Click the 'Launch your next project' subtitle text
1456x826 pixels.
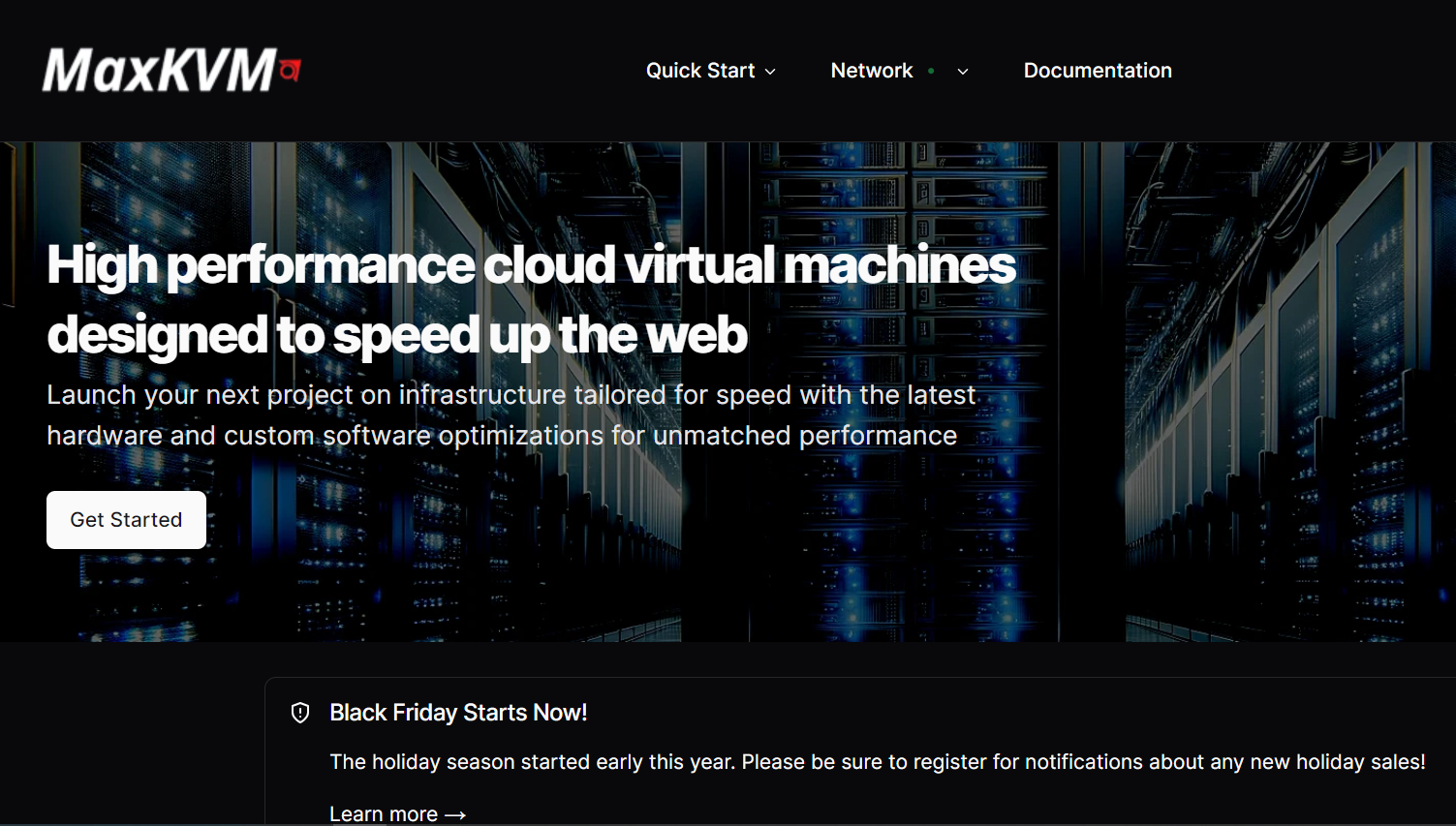tap(511, 415)
